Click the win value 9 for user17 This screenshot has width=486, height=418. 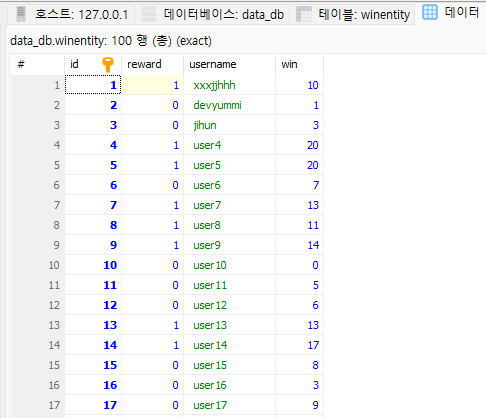tap(299, 405)
